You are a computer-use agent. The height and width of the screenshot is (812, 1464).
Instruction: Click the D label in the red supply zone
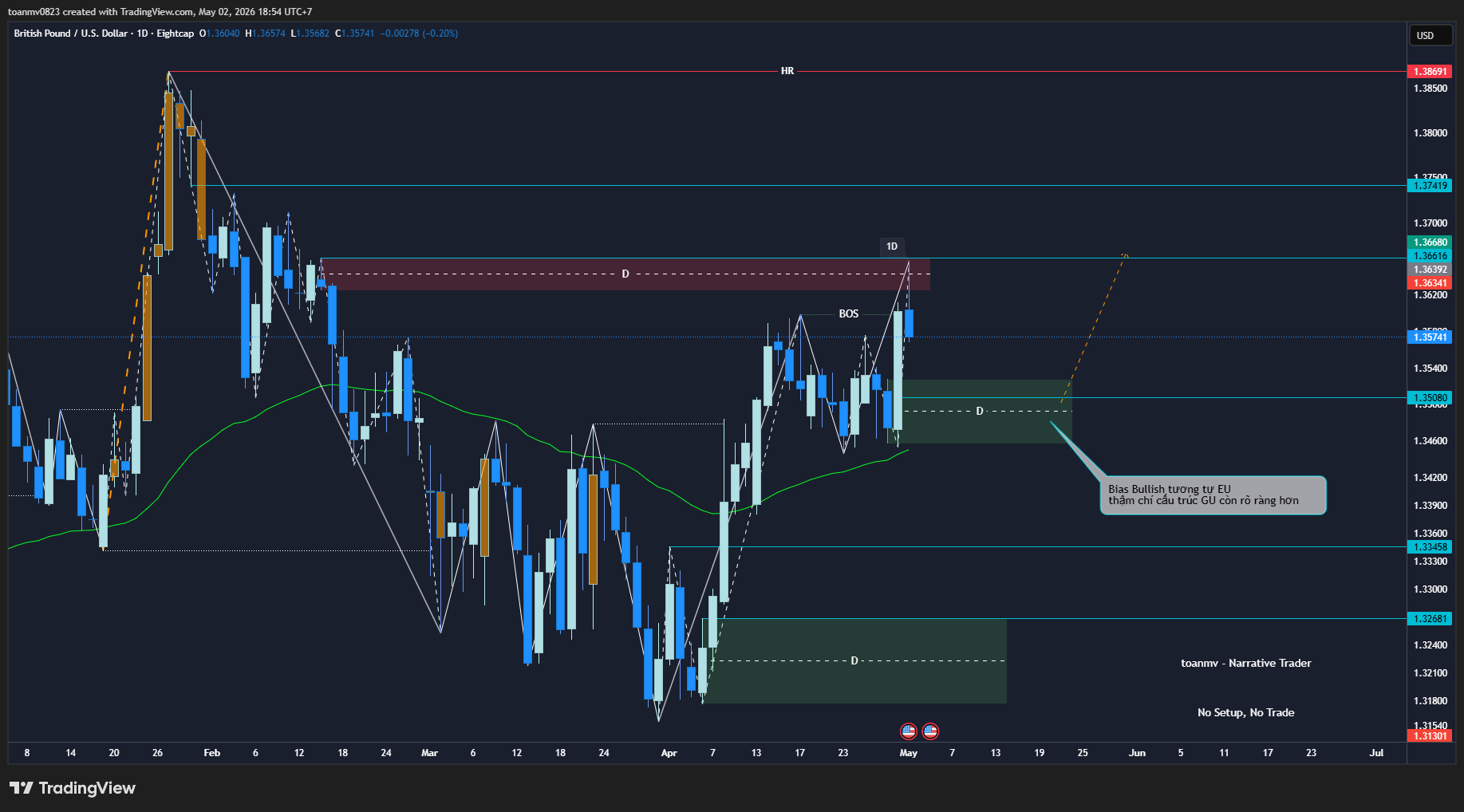pos(625,274)
